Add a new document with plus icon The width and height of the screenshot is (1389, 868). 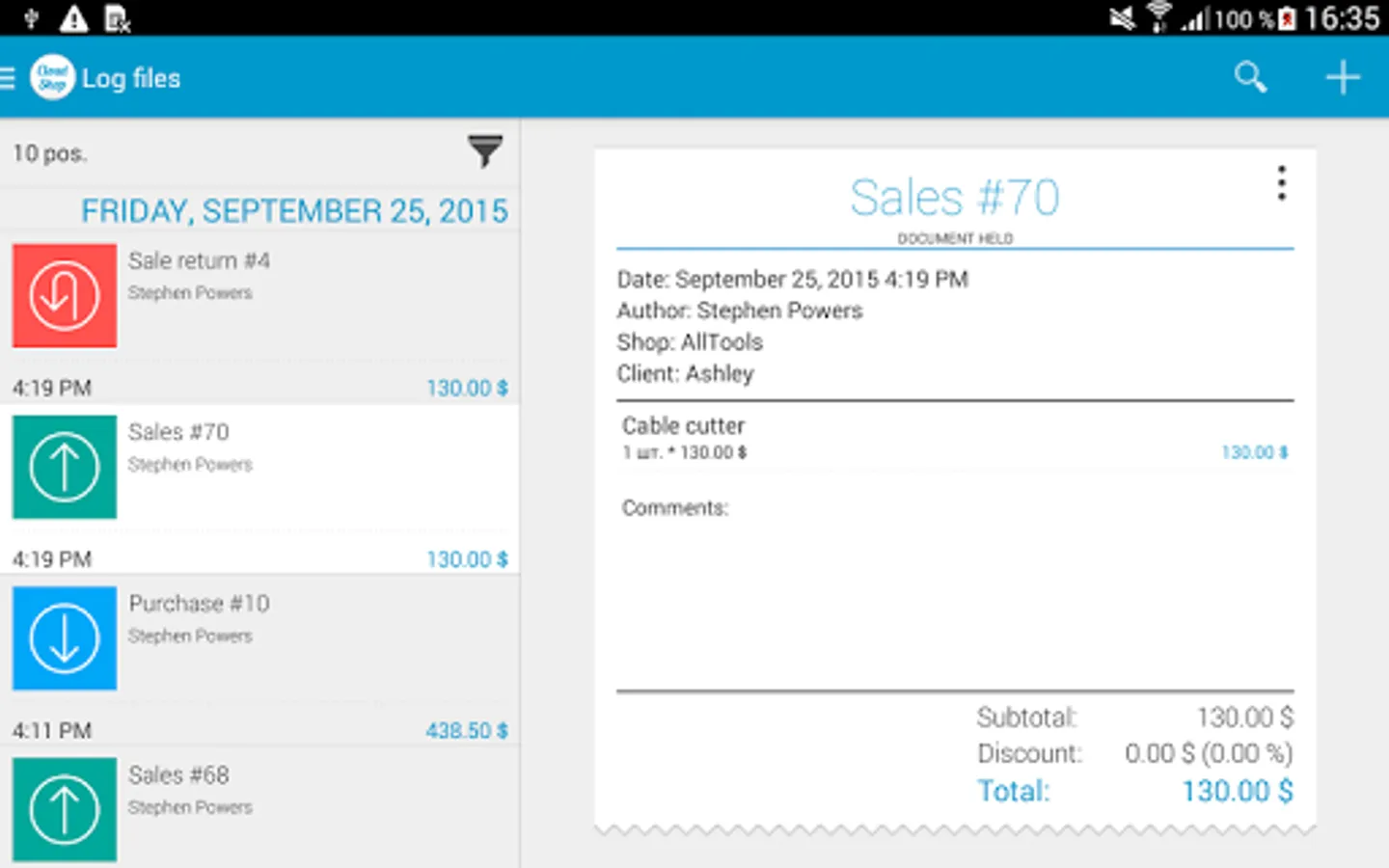point(1342,77)
